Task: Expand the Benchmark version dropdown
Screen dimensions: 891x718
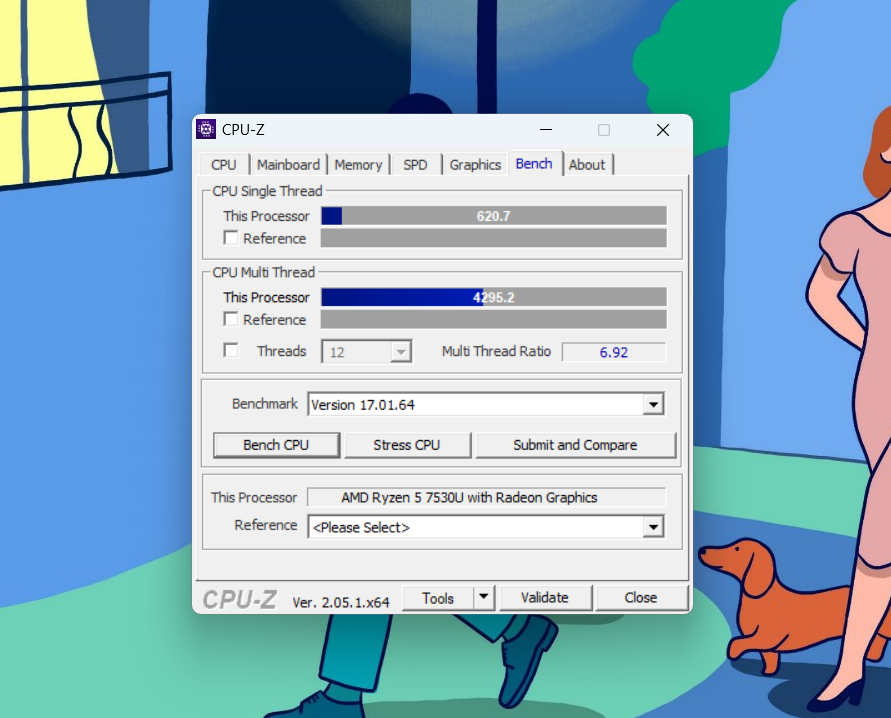Action: tap(653, 404)
